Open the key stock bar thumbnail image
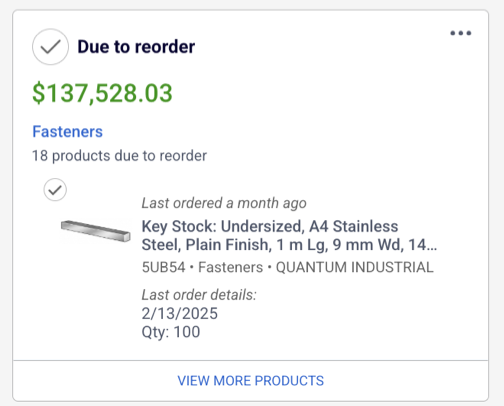The image size is (504, 406). 96,230
